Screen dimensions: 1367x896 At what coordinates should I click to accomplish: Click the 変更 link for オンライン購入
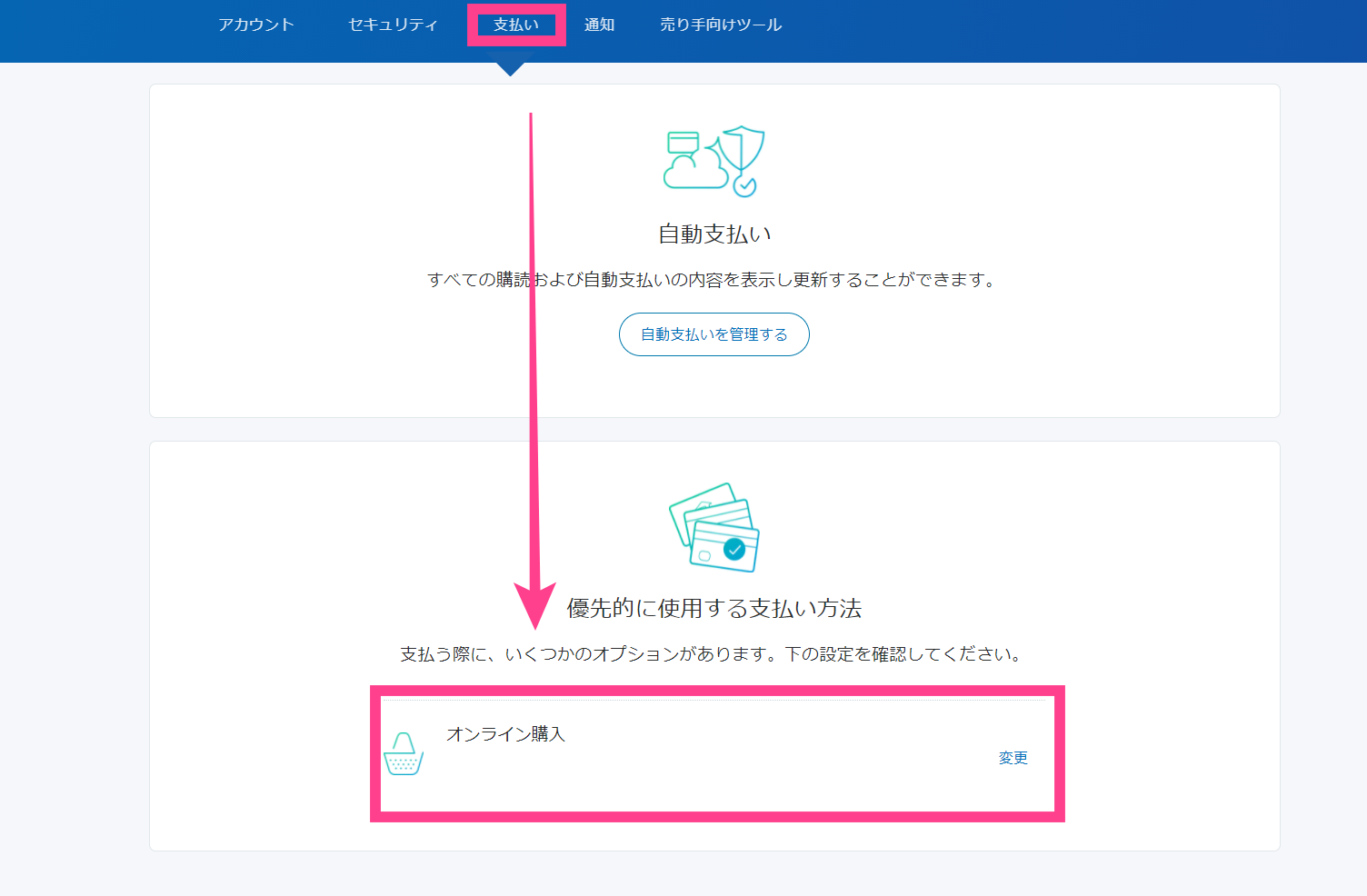tap(1013, 758)
